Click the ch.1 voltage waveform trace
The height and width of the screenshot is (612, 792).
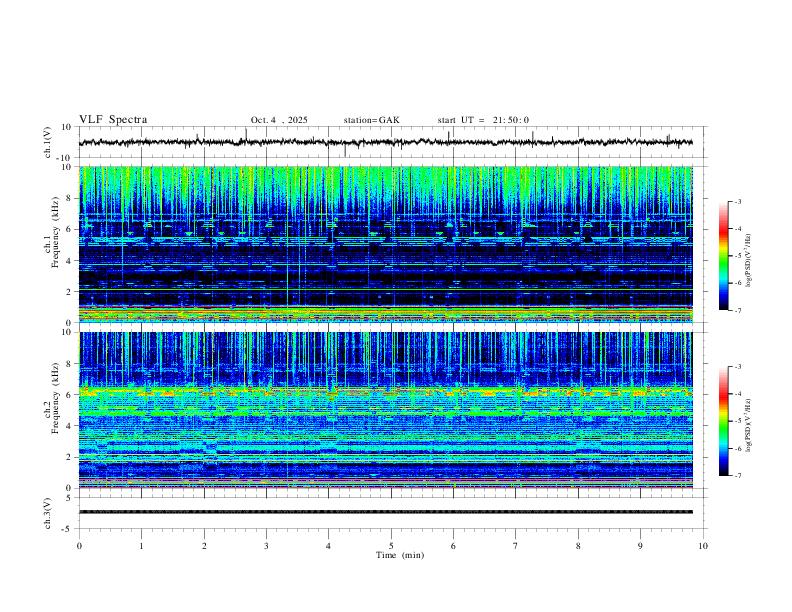pos(386,142)
